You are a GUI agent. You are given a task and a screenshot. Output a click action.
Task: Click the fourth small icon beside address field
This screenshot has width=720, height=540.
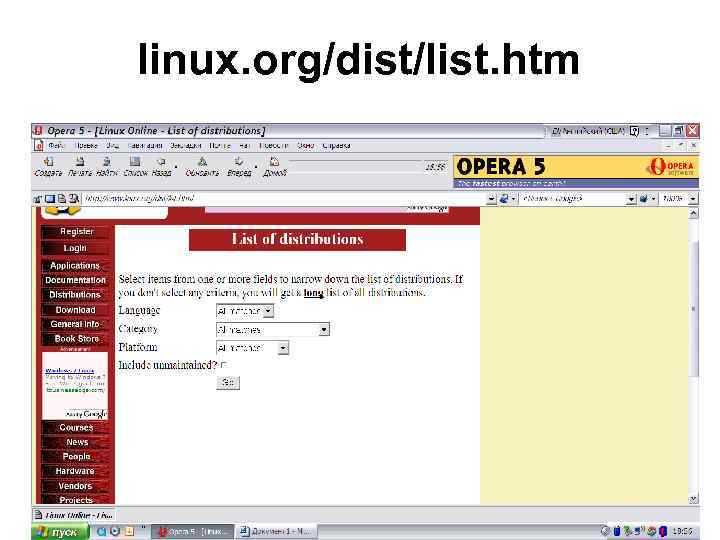click(74, 199)
